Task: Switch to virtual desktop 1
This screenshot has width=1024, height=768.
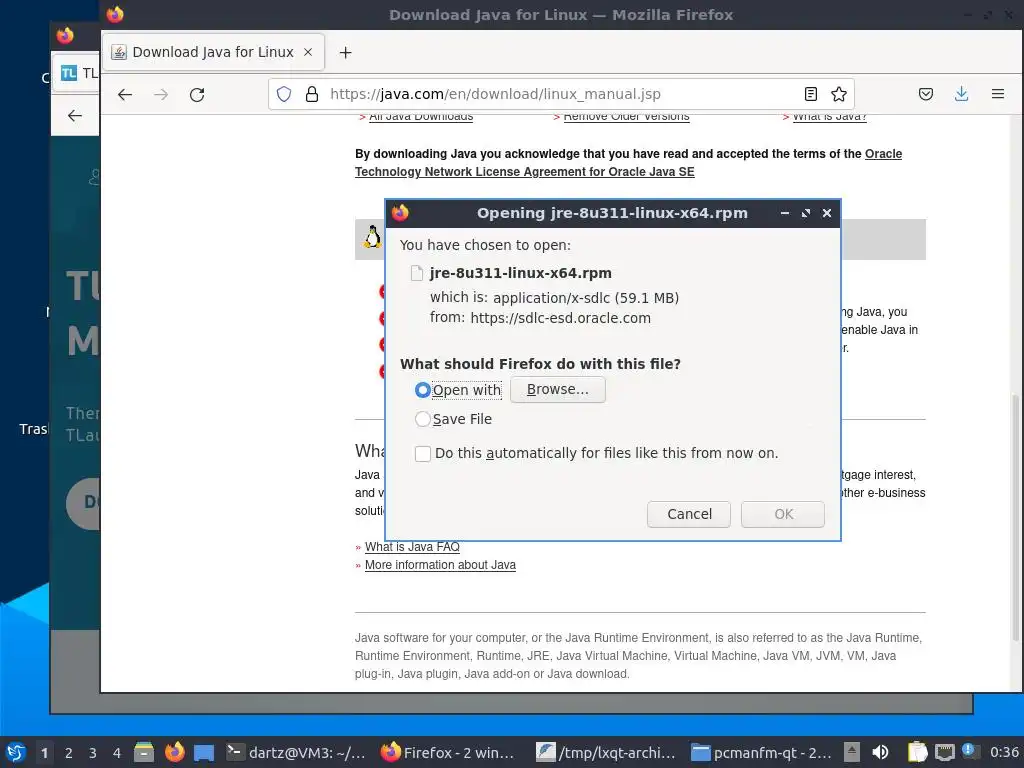Action: pyautogui.click(x=44, y=753)
